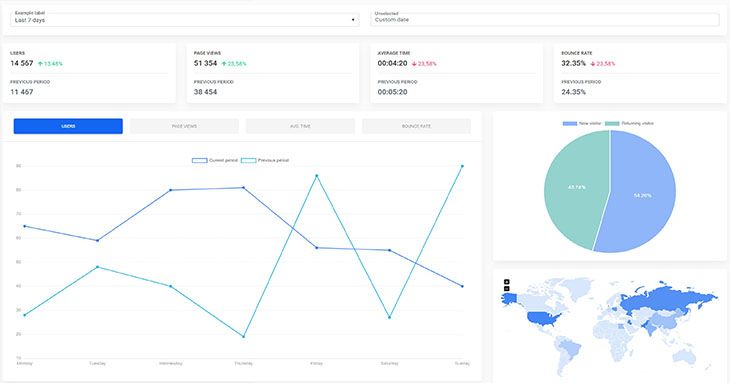The image size is (730, 383).
Task: Click the Saturday point on Previous period line
Action: tap(389, 317)
